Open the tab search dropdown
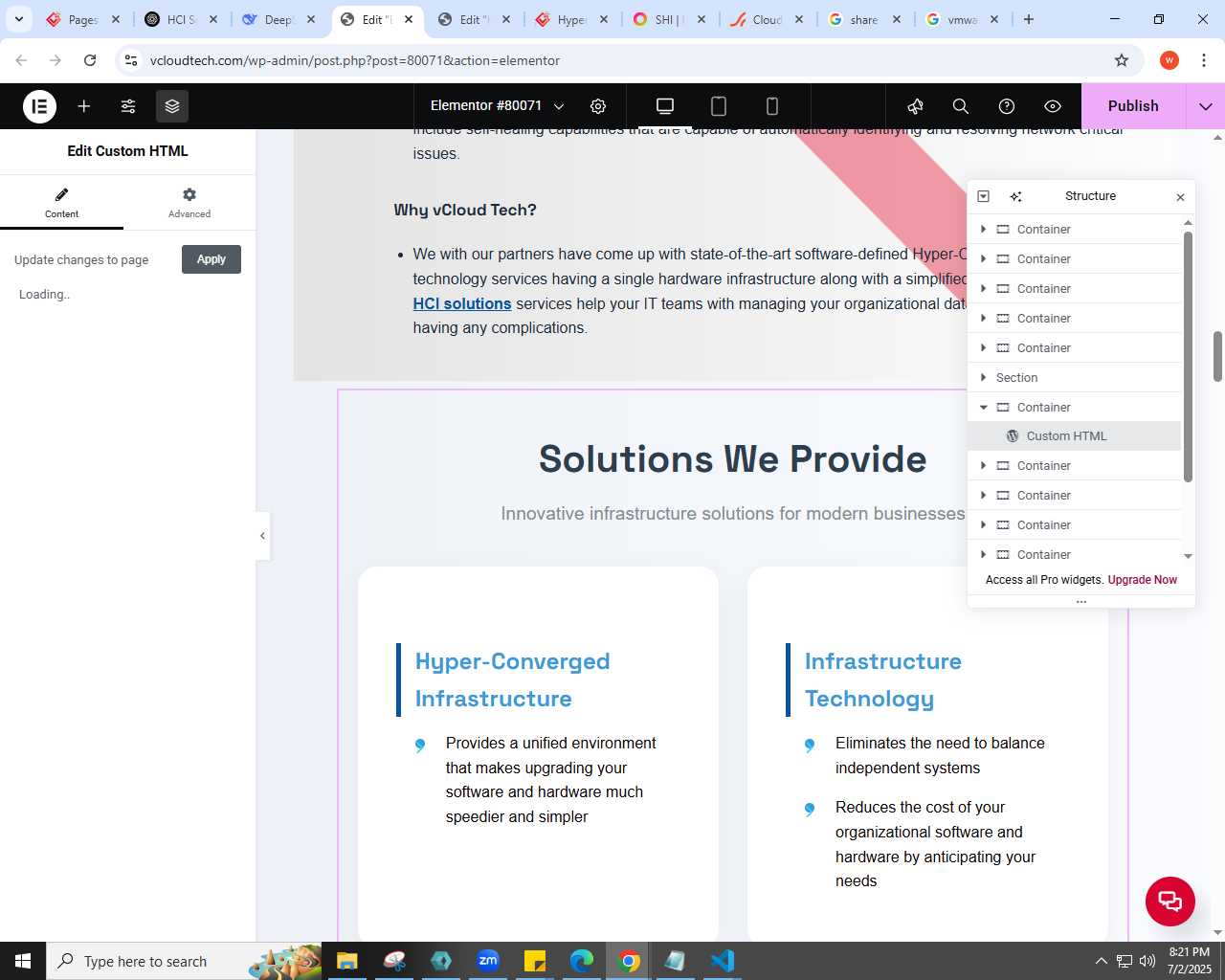Screen dimensions: 1225x980 click(x=18, y=19)
